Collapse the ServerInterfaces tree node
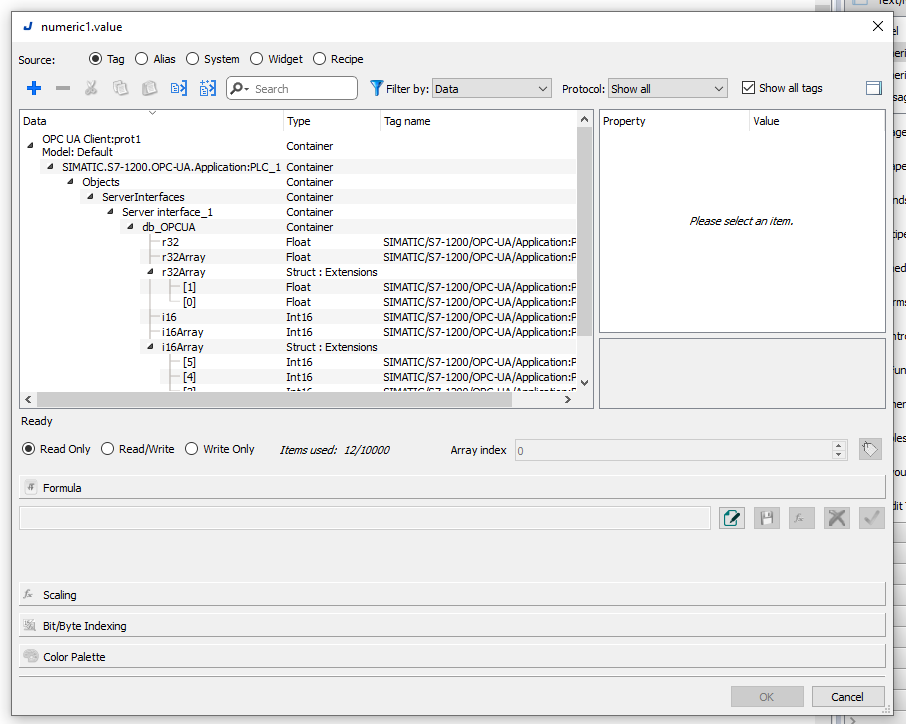This screenshot has height=724, width=906. (x=90, y=196)
